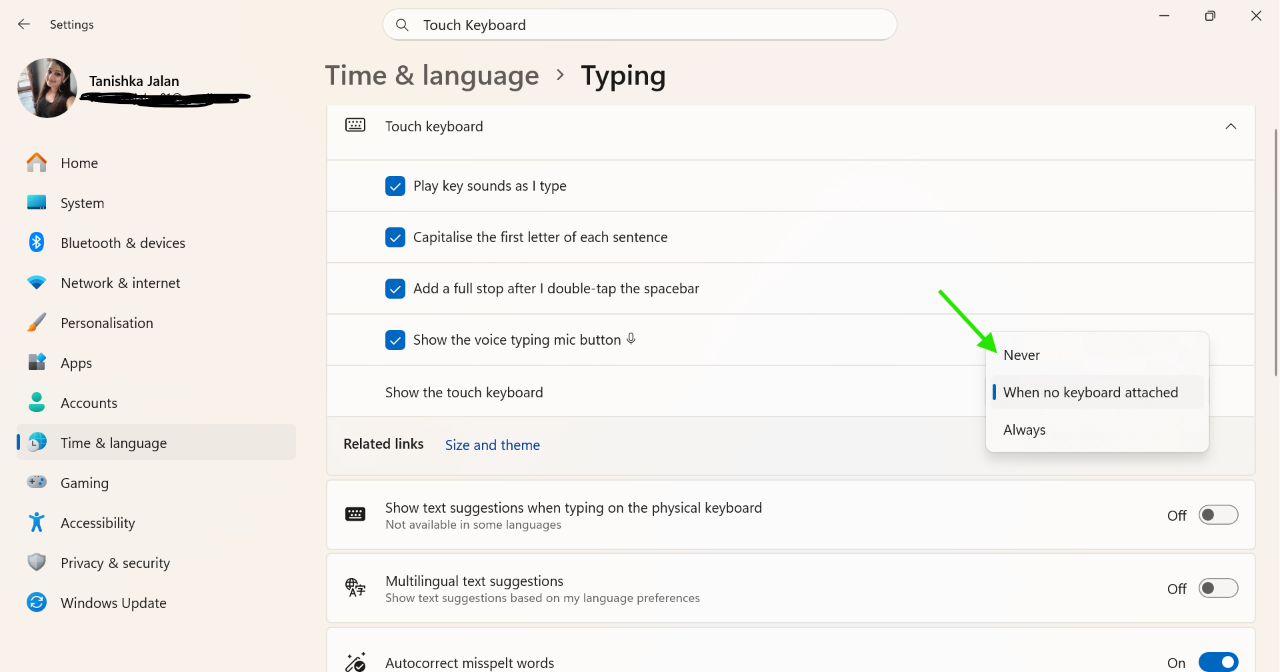Click the Related links label
1280x672 pixels.
click(x=383, y=444)
